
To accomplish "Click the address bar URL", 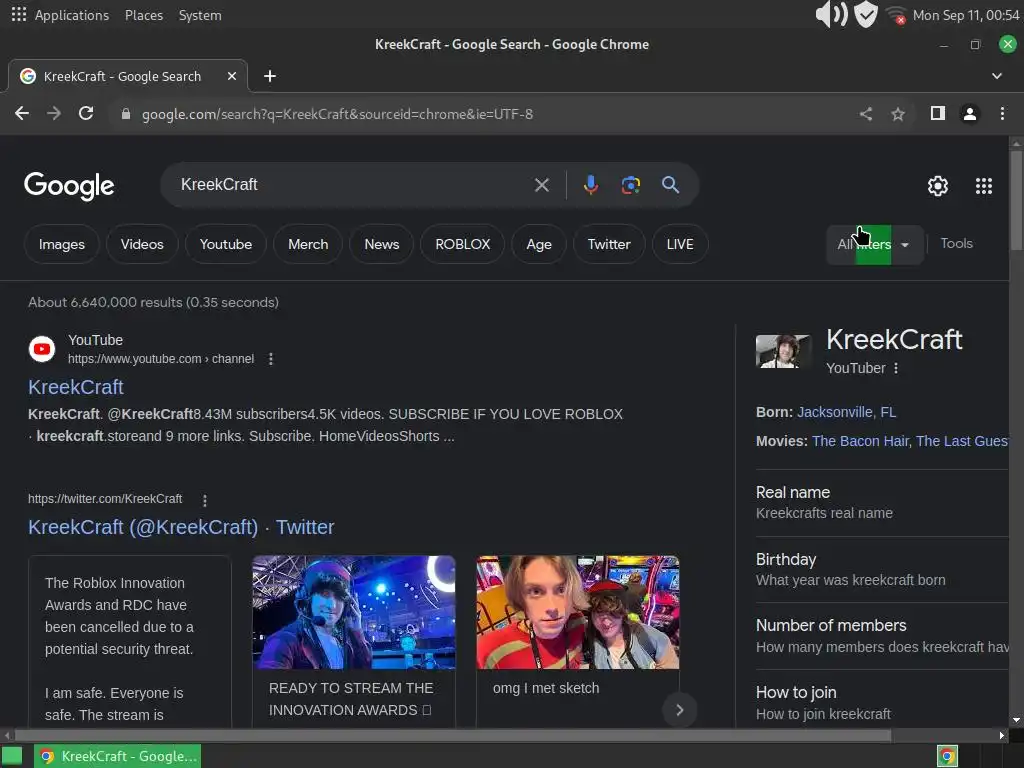I will coord(337,114).
